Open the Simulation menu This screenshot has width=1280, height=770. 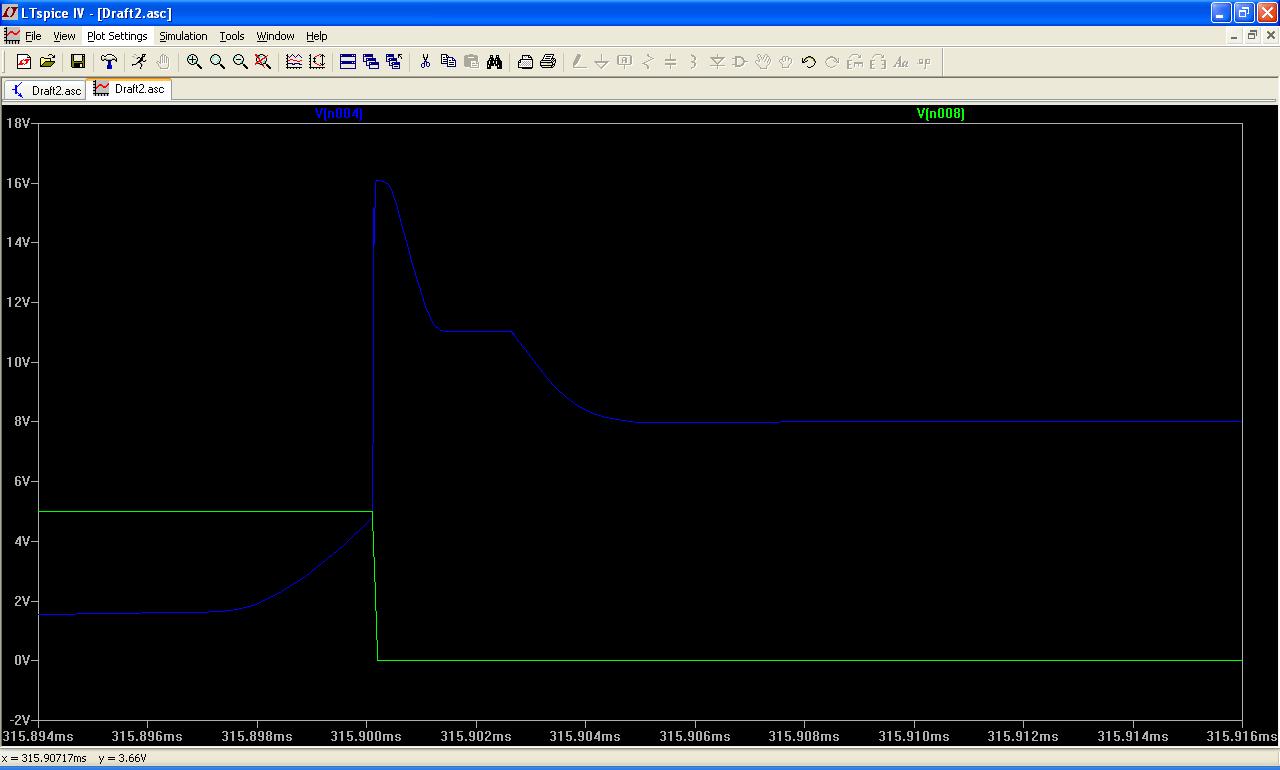pos(183,36)
